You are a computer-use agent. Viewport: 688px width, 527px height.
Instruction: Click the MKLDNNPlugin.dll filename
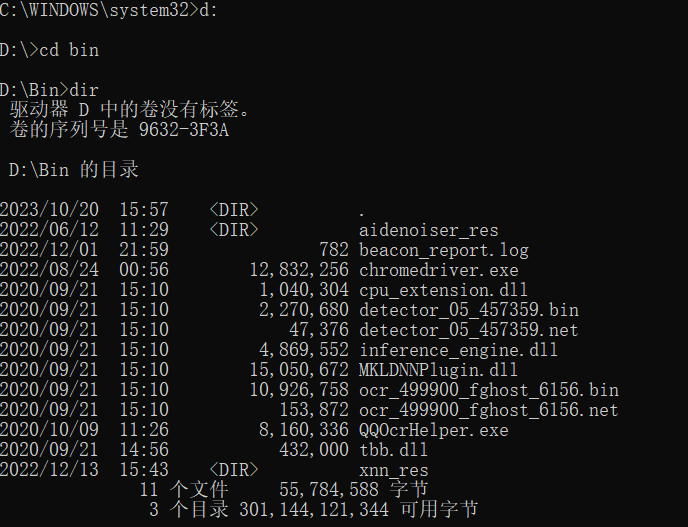pos(439,370)
